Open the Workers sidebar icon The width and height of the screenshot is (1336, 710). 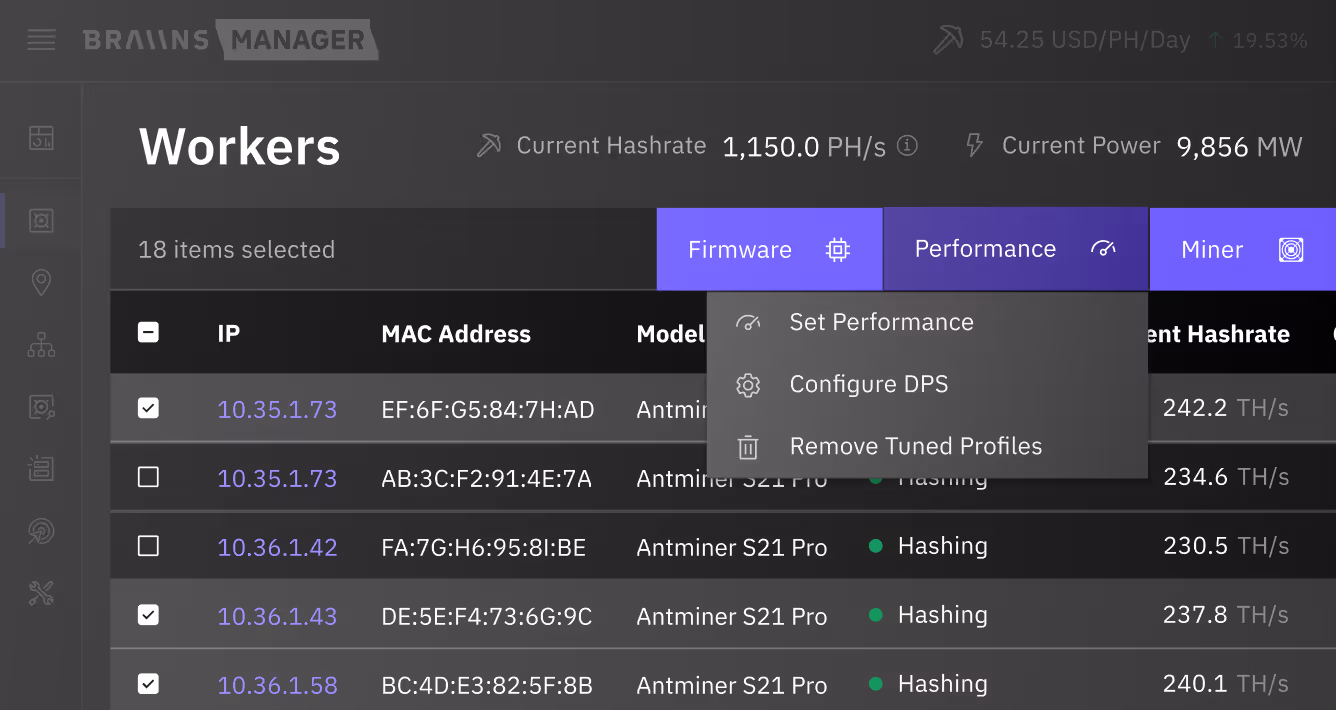(x=41, y=221)
